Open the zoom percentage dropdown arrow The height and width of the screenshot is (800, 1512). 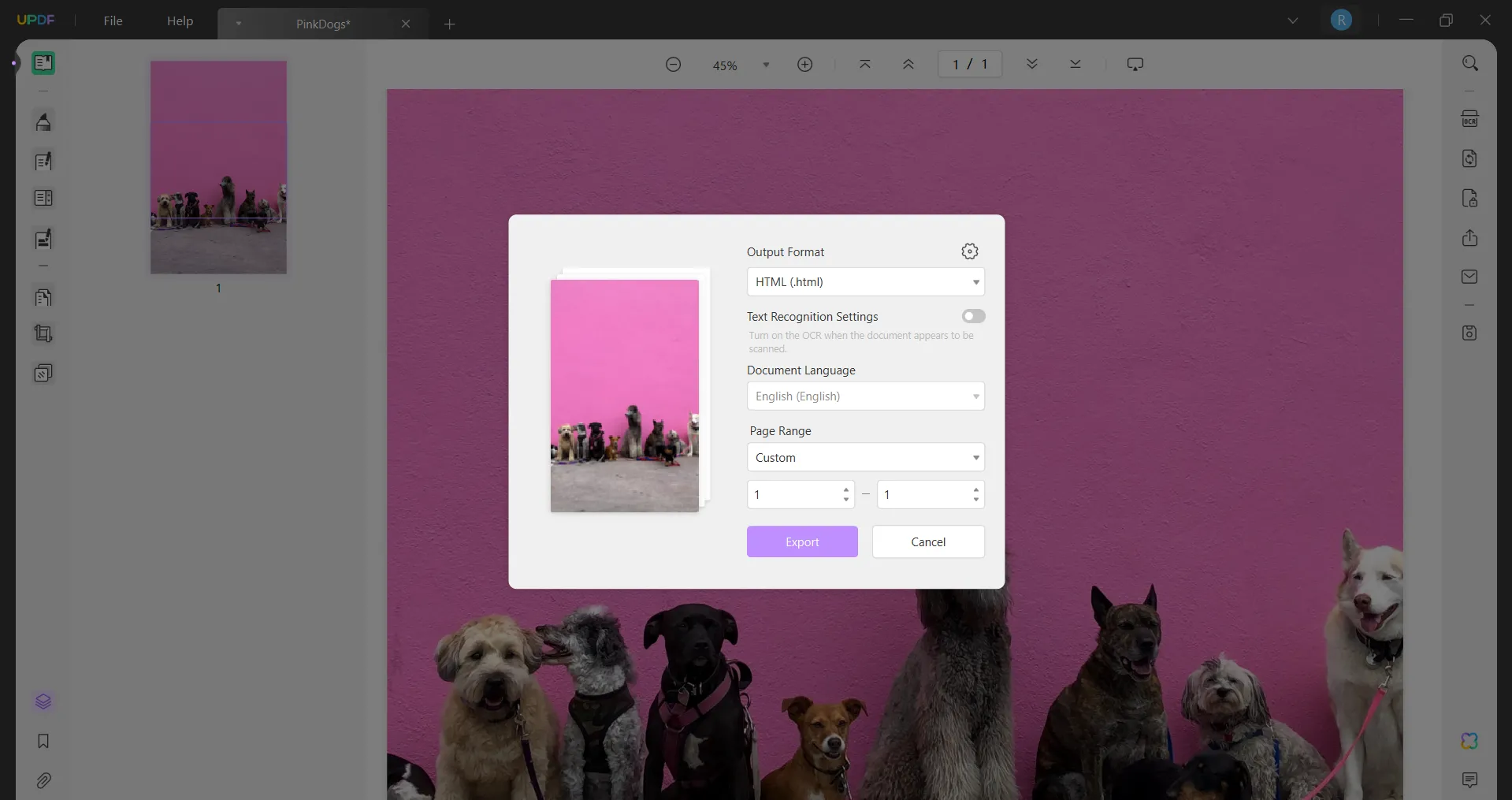(x=766, y=65)
